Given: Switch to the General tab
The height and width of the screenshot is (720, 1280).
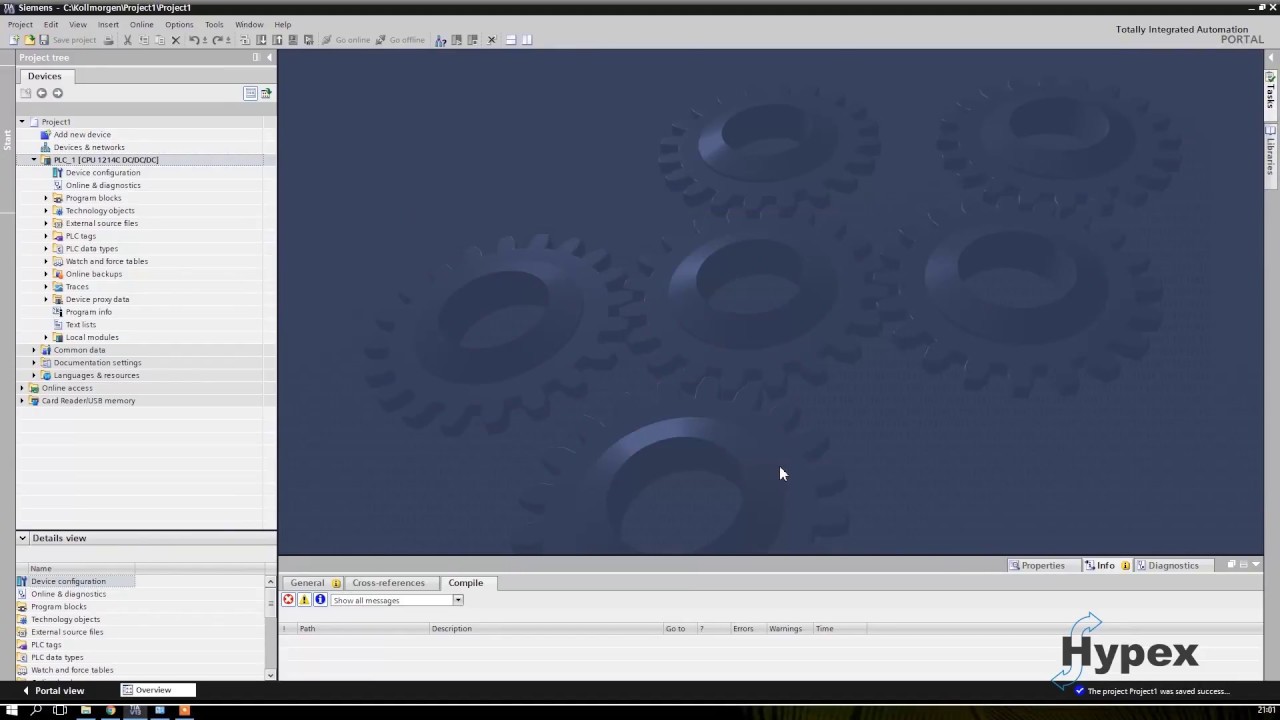Looking at the screenshot, I should [314, 583].
